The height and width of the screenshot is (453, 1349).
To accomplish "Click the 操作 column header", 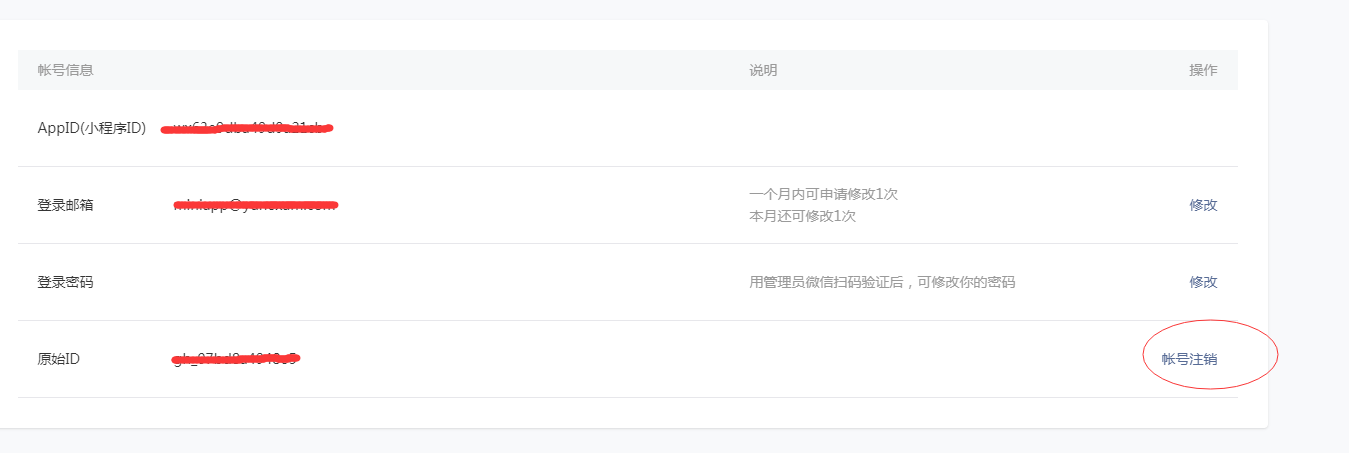I will click(x=1203, y=70).
